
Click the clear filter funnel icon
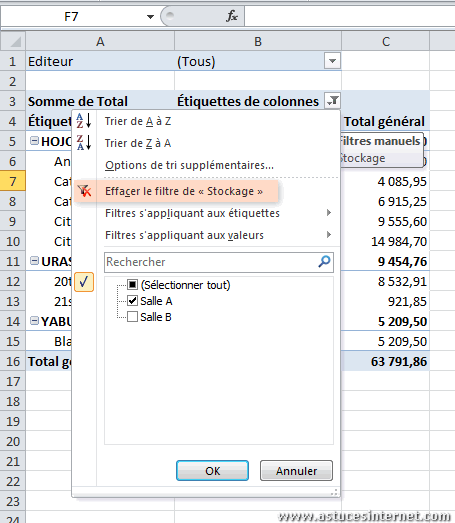84,191
